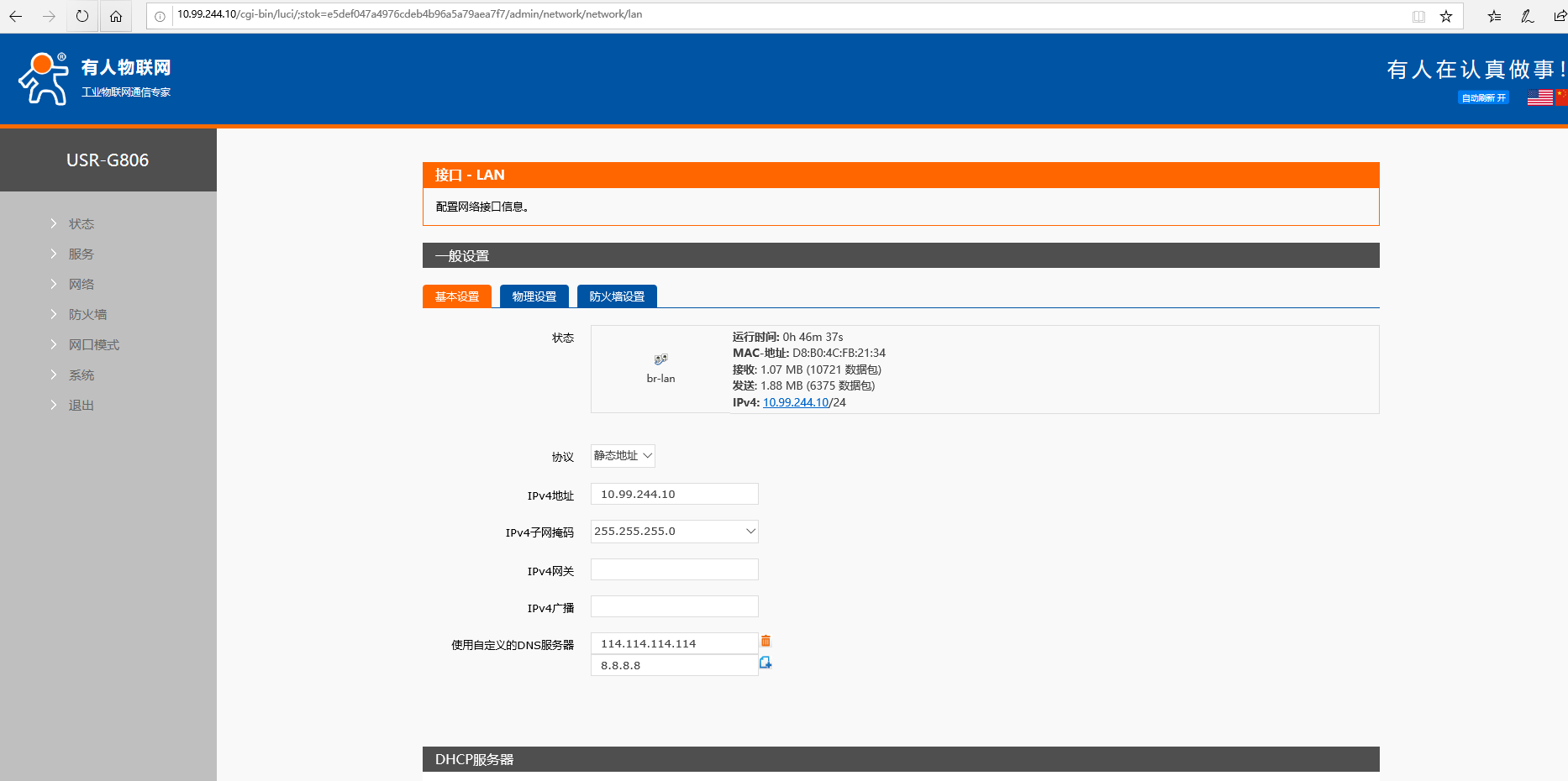This screenshot has height=781, width=1568.
Task: Switch to the 防火墙设置 tab
Action: 617,296
